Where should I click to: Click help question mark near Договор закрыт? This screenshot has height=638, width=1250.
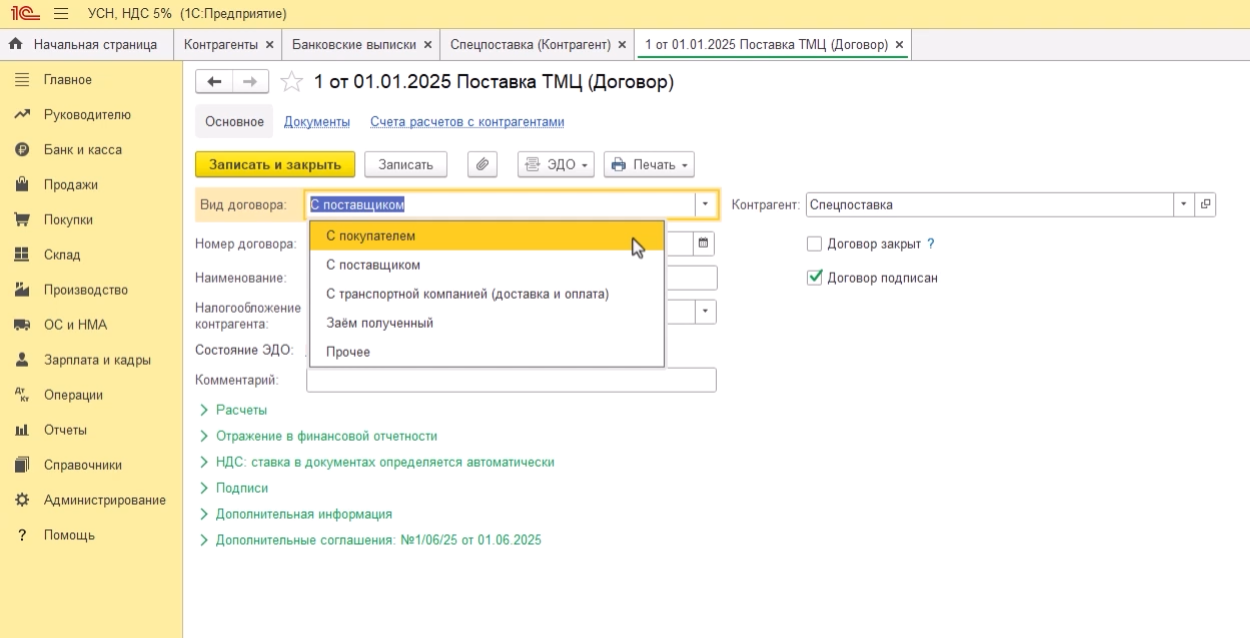pyautogui.click(x=931, y=244)
